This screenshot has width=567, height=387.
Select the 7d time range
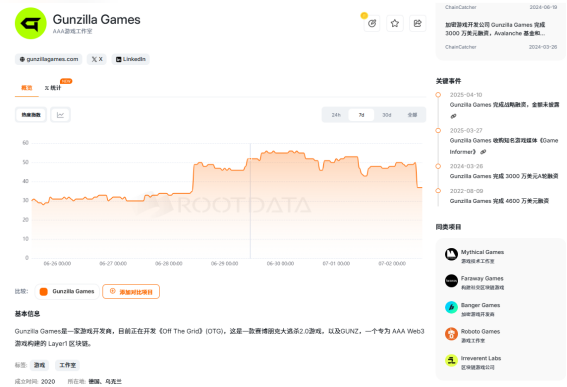pos(361,115)
